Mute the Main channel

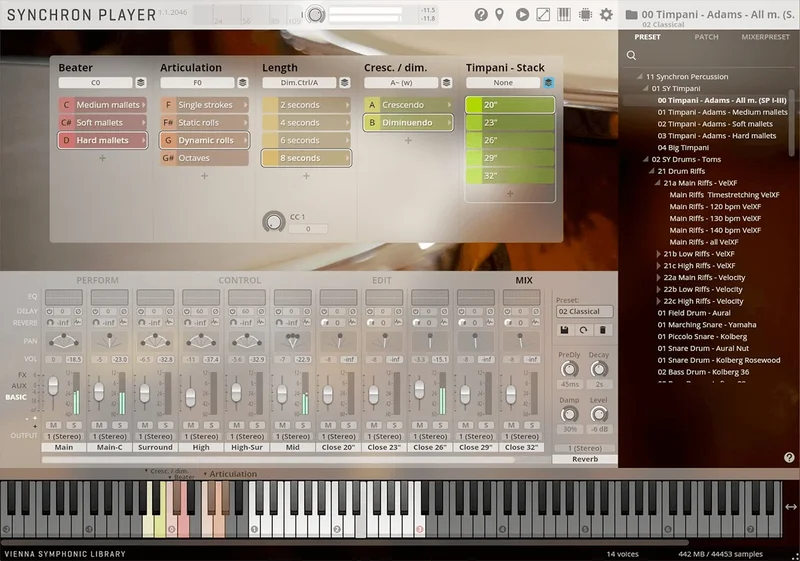click(54, 425)
